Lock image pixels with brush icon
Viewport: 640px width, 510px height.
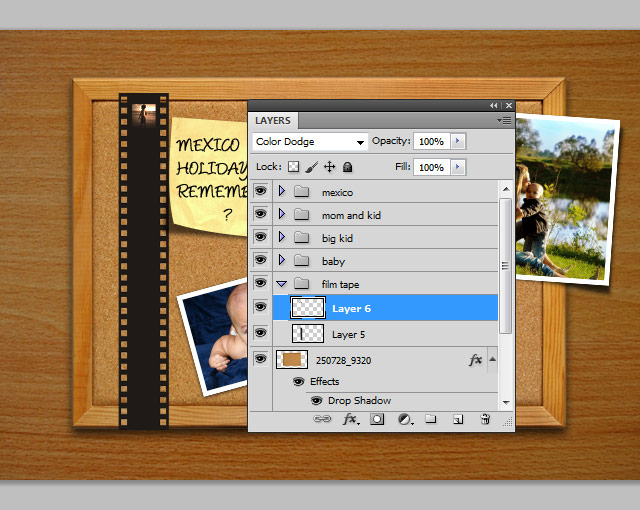click(x=311, y=167)
